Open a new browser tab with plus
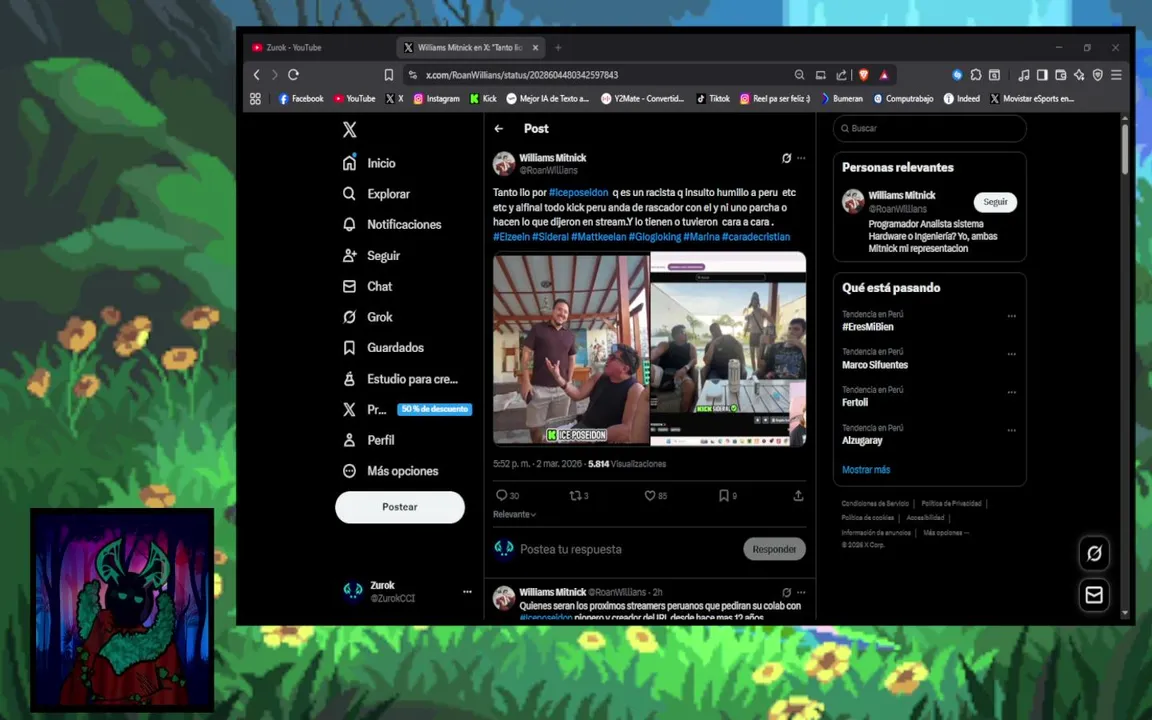 click(x=558, y=48)
